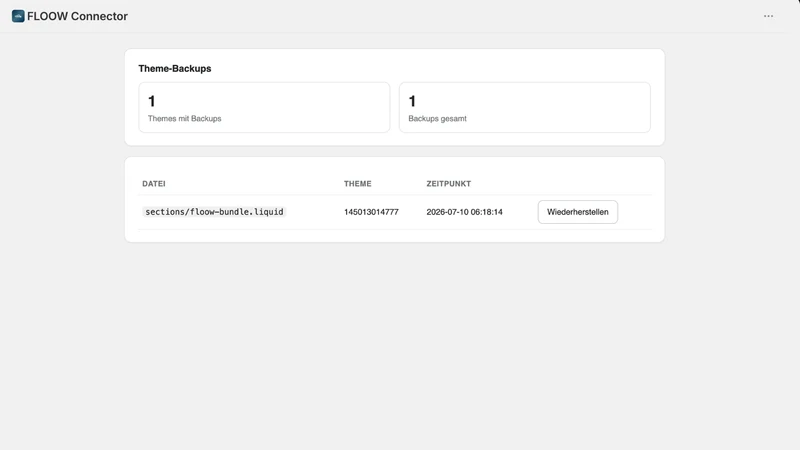Click timestamp 2026-07-10 06:18:14
The height and width of the screenshot is (450, 800).
point(464,212)
